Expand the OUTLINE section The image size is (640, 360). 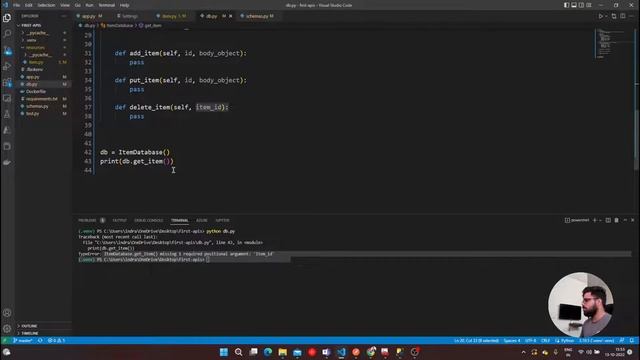pos(29,326)
